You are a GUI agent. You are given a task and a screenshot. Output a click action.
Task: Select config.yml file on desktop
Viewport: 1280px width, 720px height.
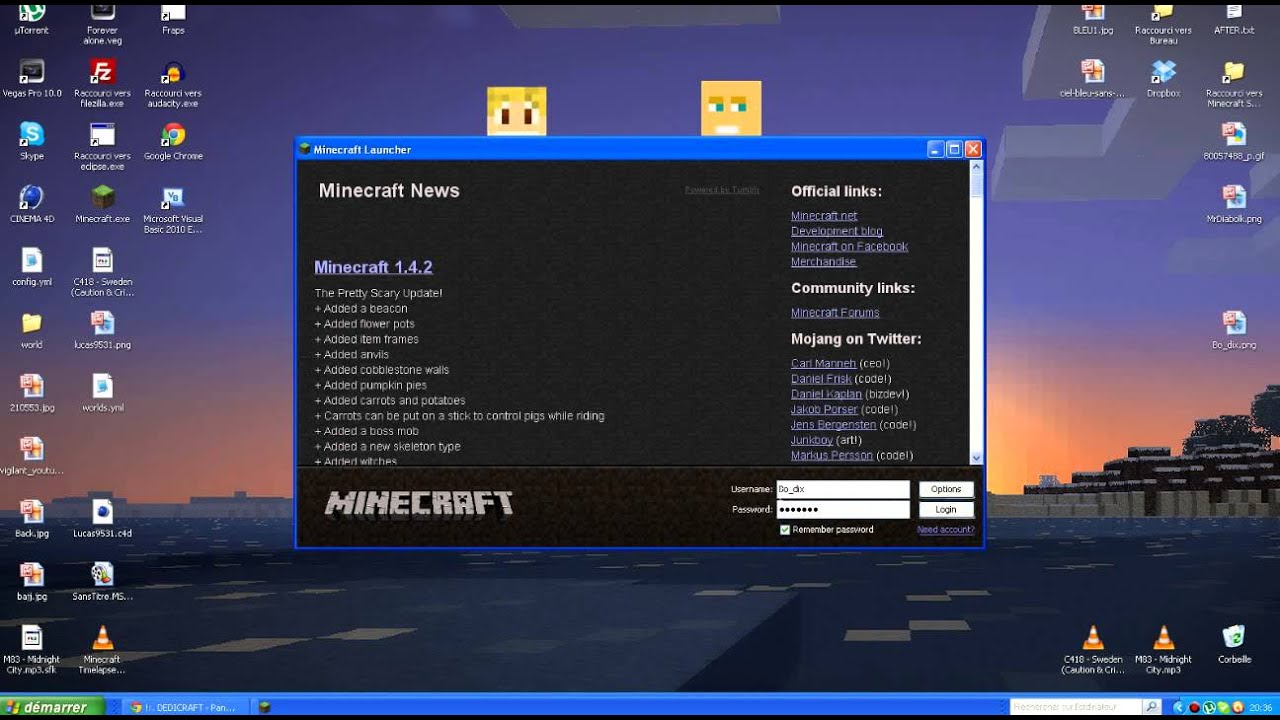(x=32, y=267)
